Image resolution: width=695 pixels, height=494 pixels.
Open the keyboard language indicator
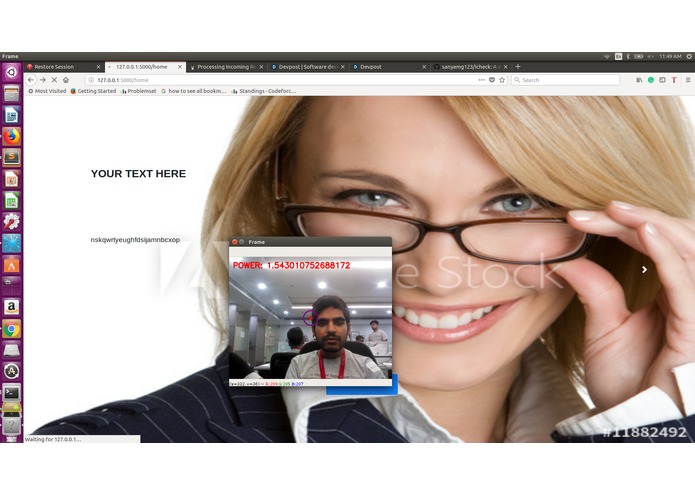click(x=618, y=56)
